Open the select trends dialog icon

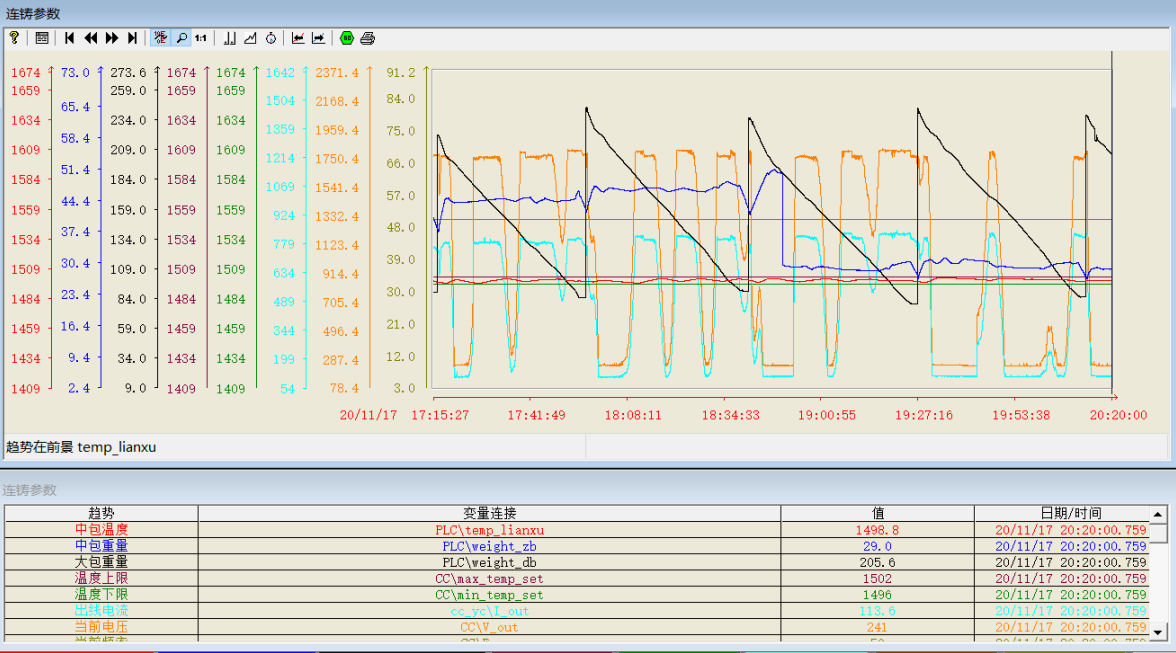[x=250, y=37]
